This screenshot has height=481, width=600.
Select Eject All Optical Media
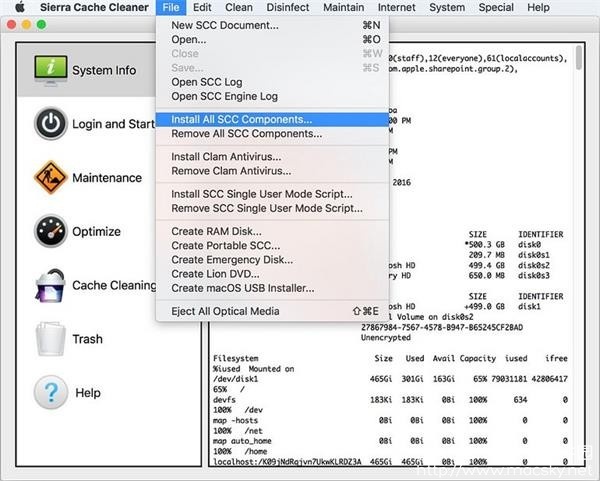(272, 311)
